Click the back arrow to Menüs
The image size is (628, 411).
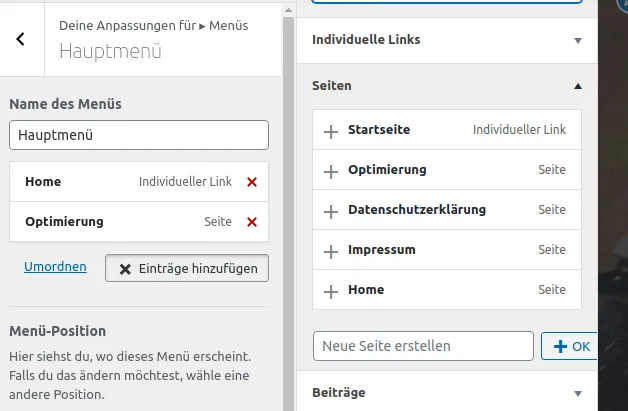click(20, 39)
